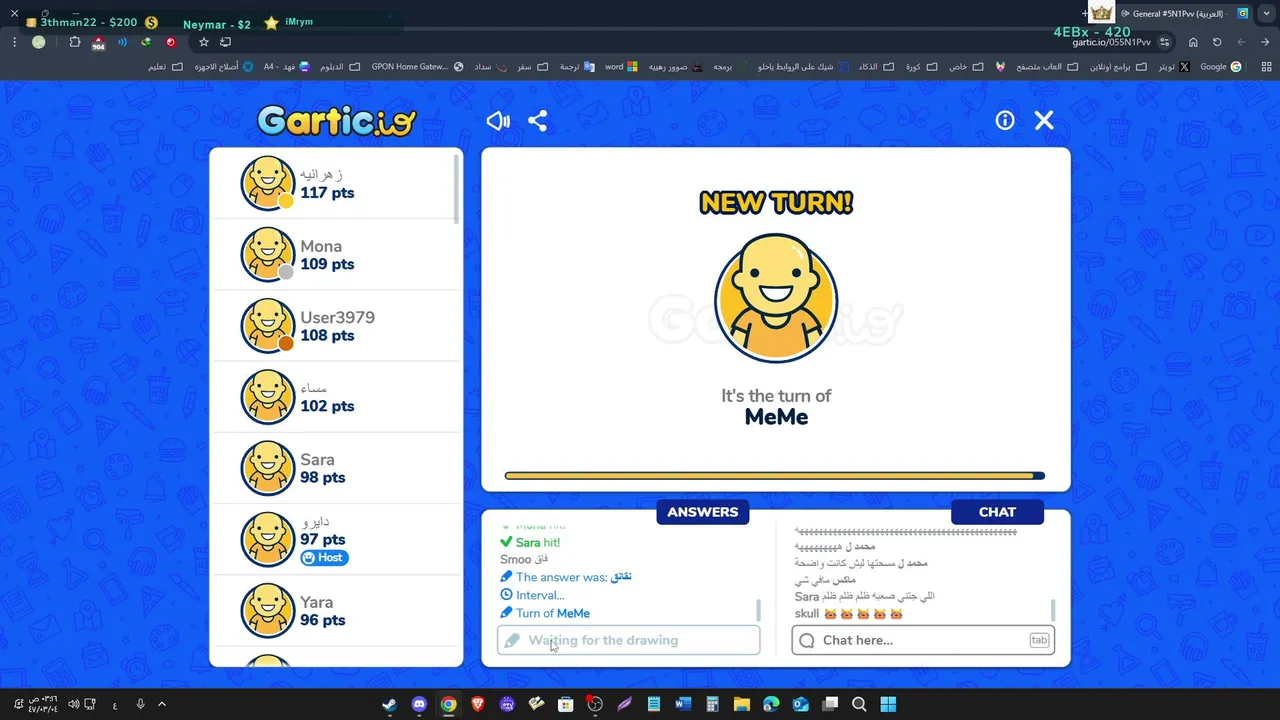Open the Google bookmark
Image resolution: width=1280 pixels, height=720 pixels.
click(1221, 67)
